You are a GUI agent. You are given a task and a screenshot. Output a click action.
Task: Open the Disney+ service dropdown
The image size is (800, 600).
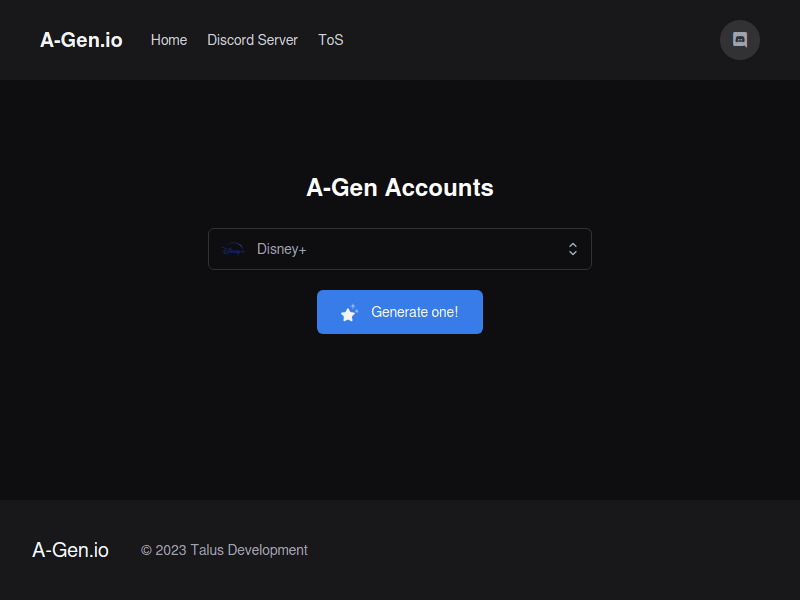click(x=400, y=249)
